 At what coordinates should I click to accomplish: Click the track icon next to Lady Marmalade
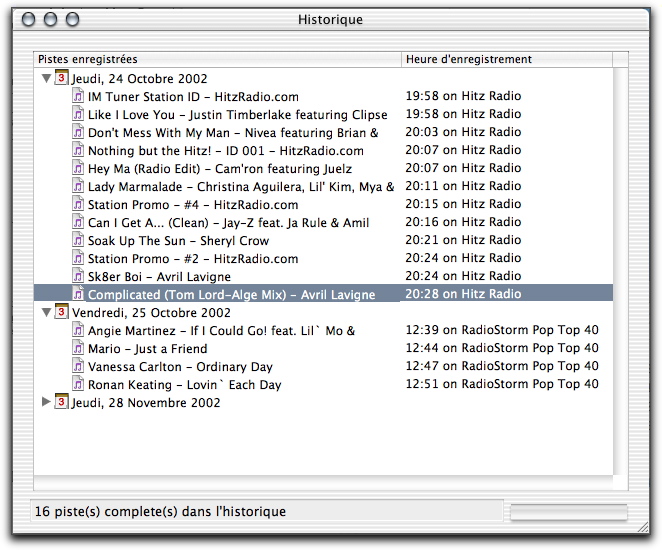(x=78, y=186)
